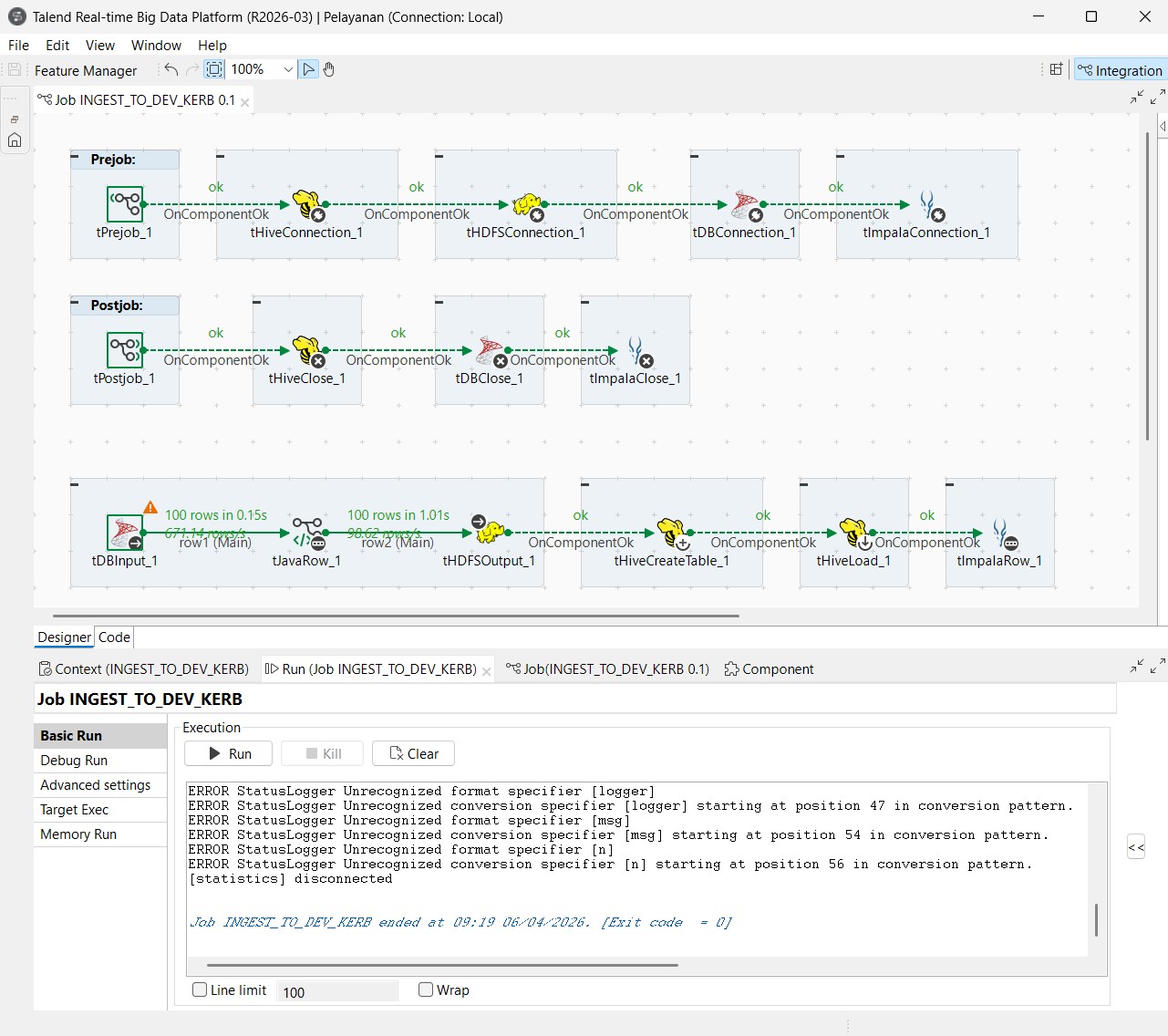Open the Window menu
The height and width of the screenshot is (1036, 1168).
tap(156, 45)
